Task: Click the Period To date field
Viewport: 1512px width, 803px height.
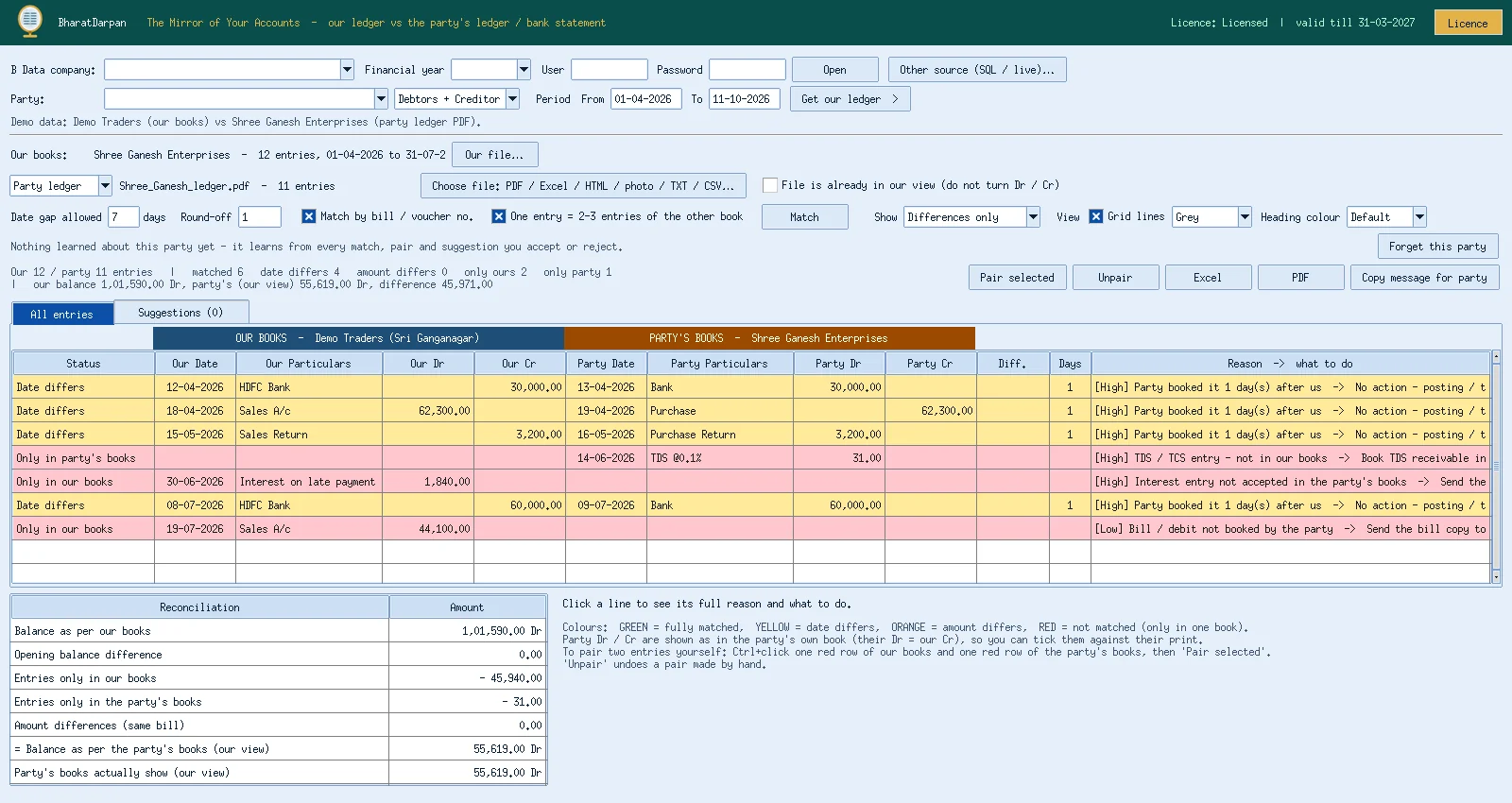Action: pyautogui.click(x=745, y=99)
